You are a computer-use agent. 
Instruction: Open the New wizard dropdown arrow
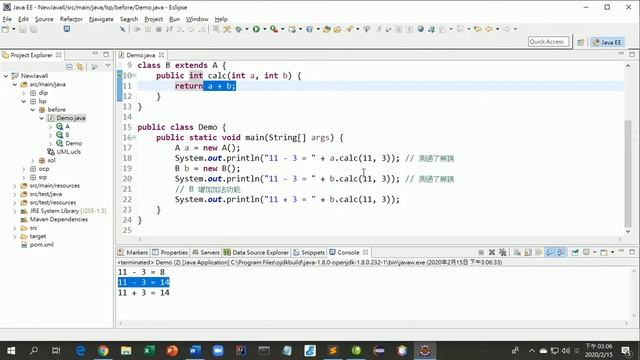(x=13, y=29)
